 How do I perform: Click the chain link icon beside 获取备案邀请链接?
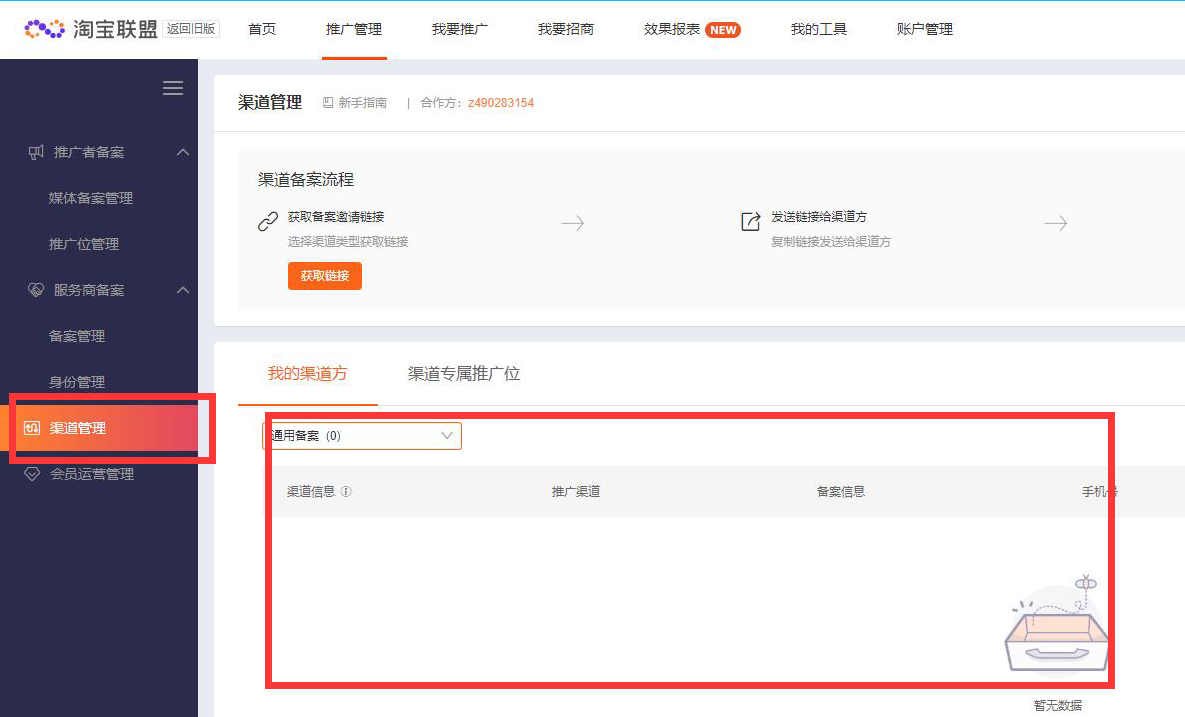click(268, 221)
